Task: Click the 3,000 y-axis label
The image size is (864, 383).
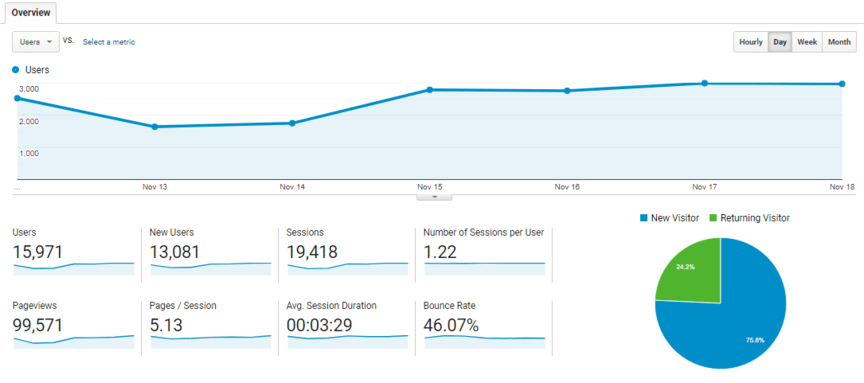Action: point(29,89)
